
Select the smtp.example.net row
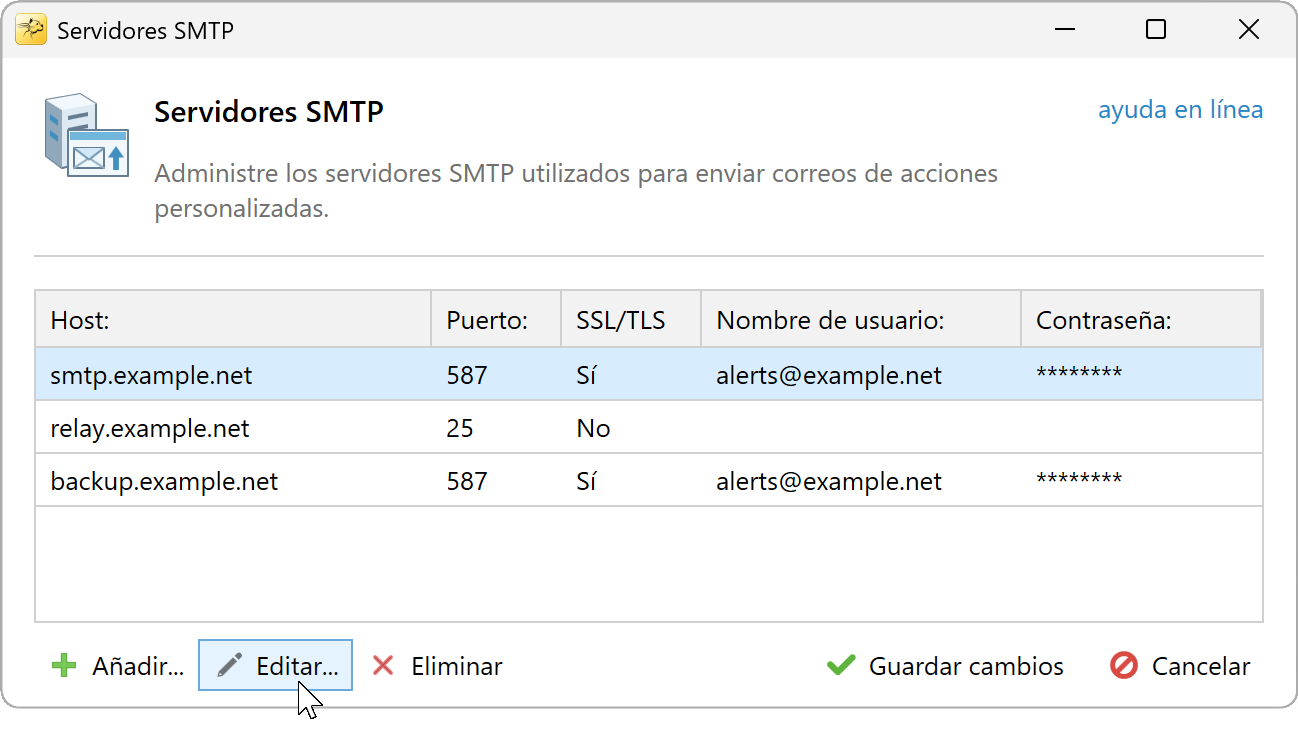[x=649, y=375]
